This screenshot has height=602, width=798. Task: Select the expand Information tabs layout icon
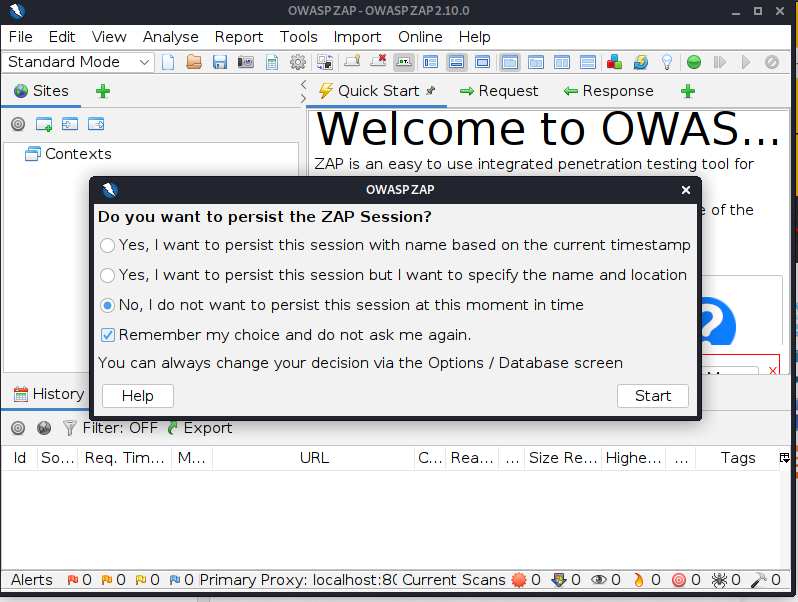pos(457,62)
